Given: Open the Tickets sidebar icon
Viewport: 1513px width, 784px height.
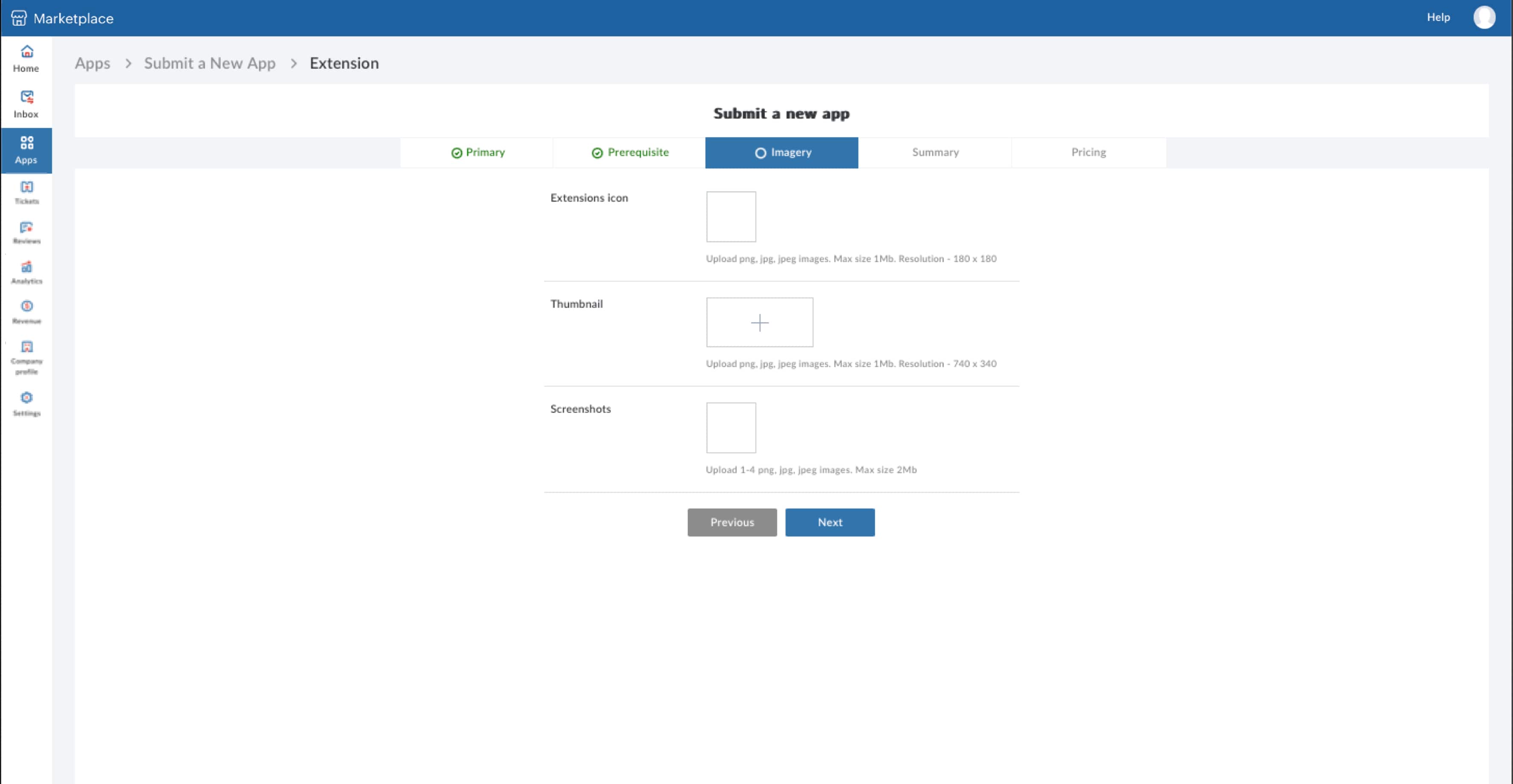Looking at the screenshot, I should pos(26,192).
